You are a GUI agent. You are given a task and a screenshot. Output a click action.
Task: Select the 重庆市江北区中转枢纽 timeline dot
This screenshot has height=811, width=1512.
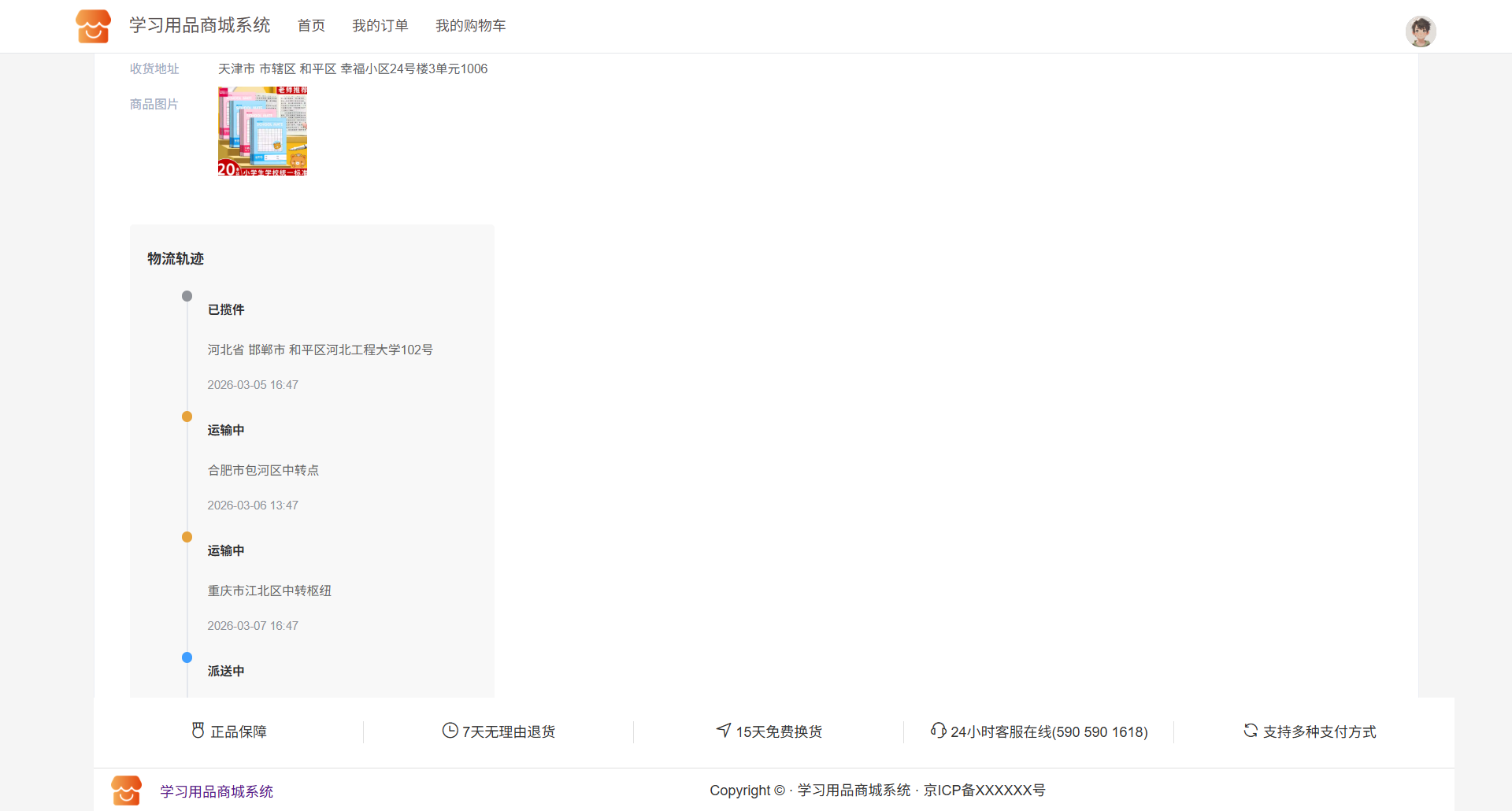tap(187, 537)
